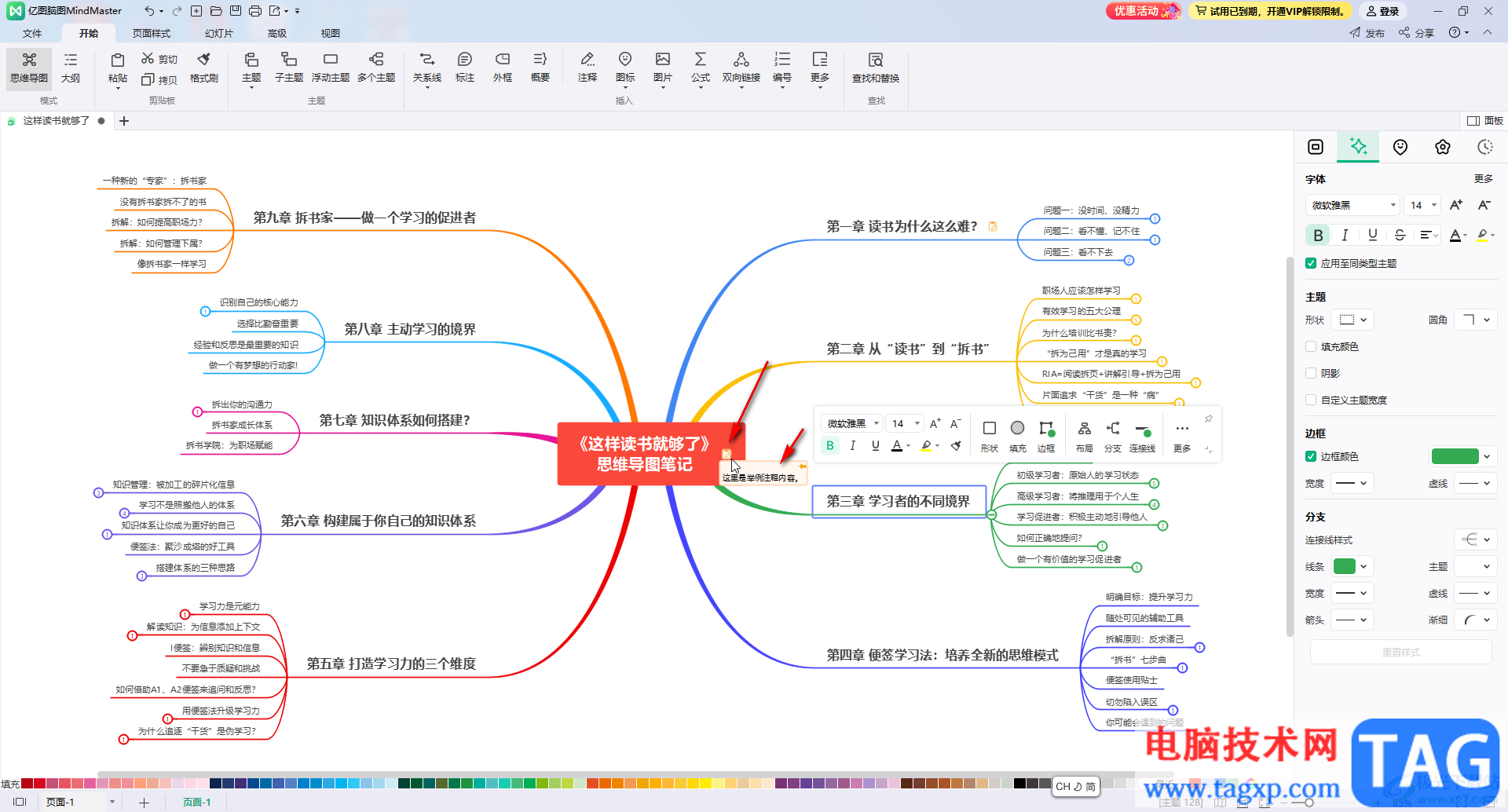This screenshot has width=1508, height=812.
Task: Open 圆角 corner dropdown
Action: click(1476, 320)
